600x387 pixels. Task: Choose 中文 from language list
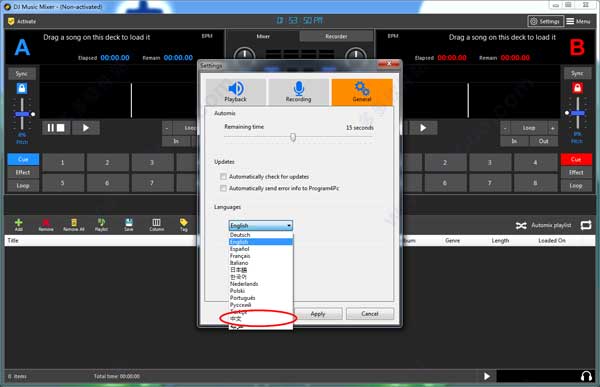[x=261, y=318]
